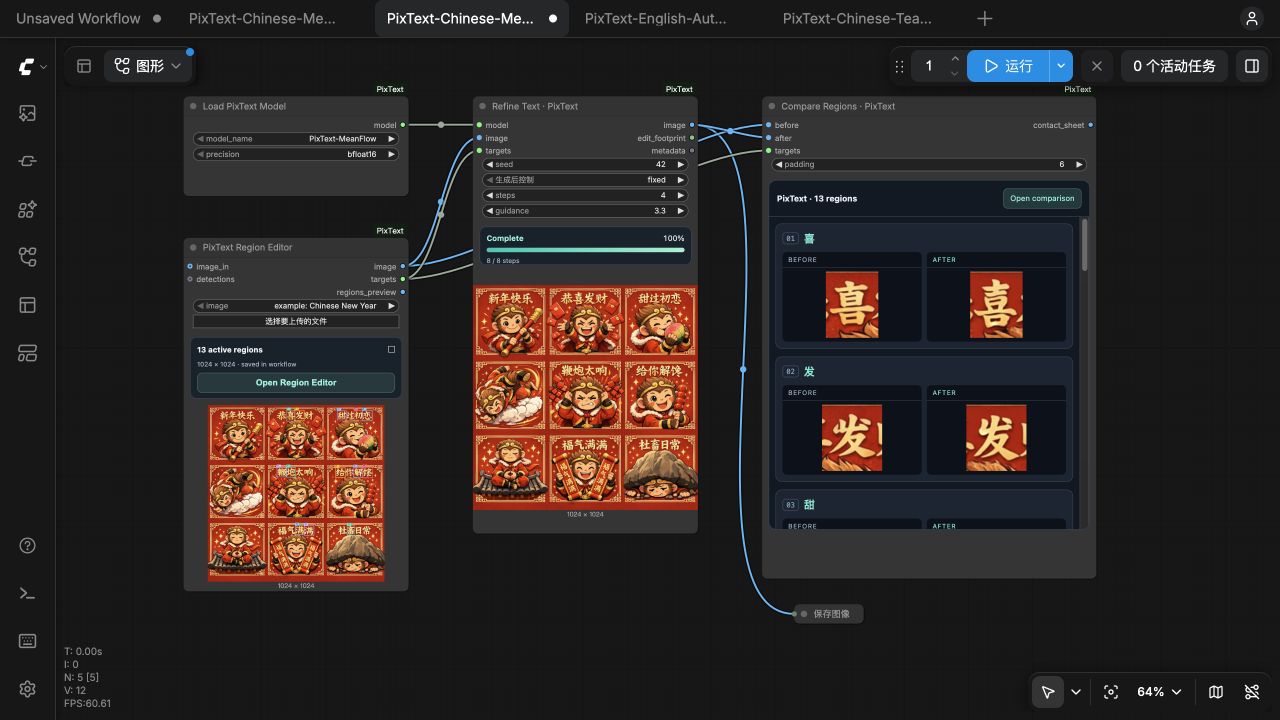Viewport: 1280px width, 720px height.
Task: Click Open Region Editor button
Action: click(296, 383)
